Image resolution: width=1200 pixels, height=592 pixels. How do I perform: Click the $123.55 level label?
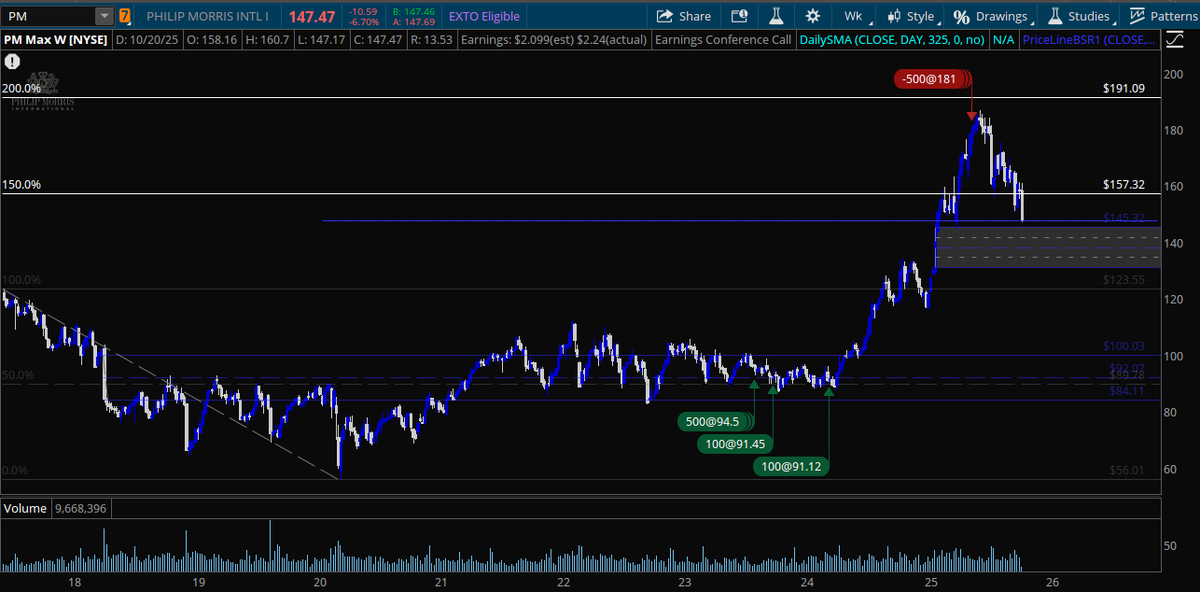tap(1123, 279)
